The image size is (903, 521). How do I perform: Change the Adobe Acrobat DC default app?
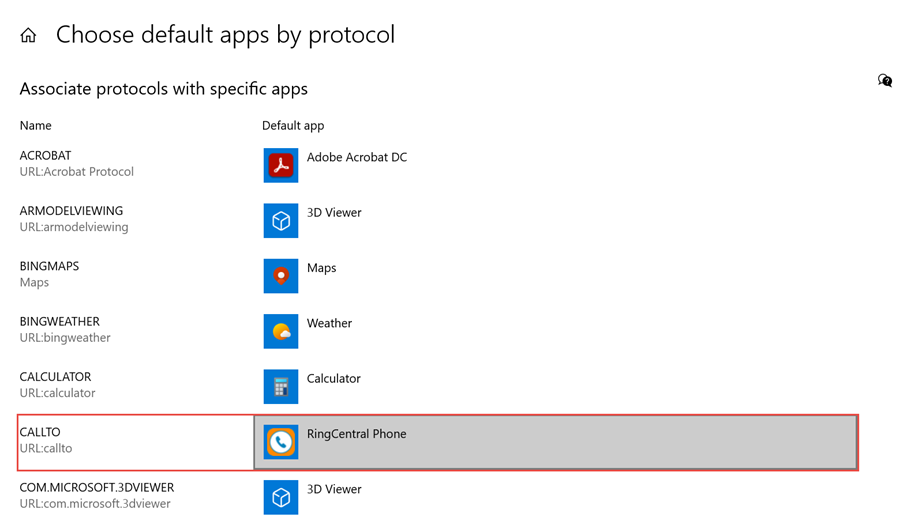click(356, 157)
